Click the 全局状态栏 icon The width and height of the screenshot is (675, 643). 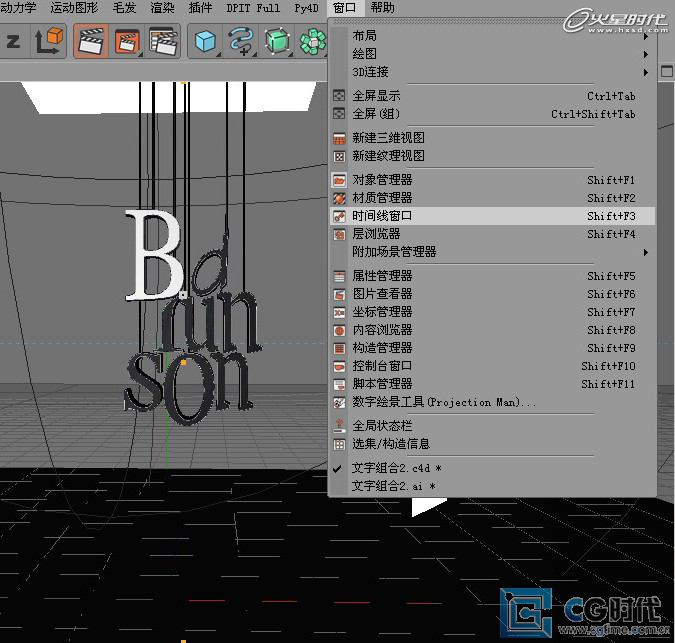point(339,426)
